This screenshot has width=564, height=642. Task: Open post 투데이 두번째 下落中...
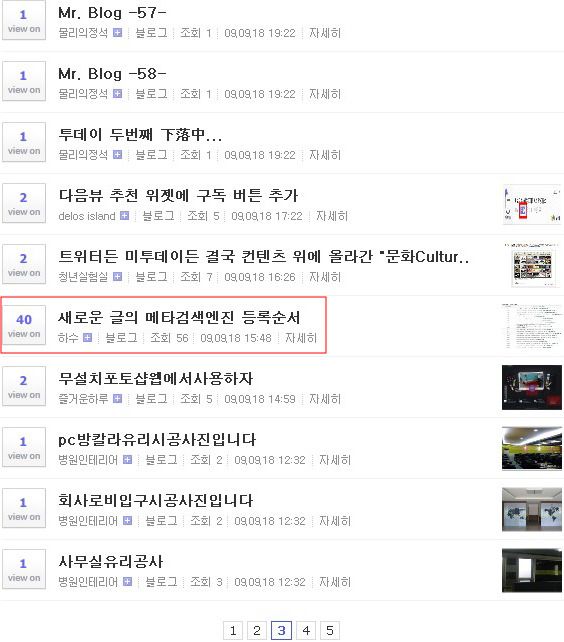[x=140, y=134]
